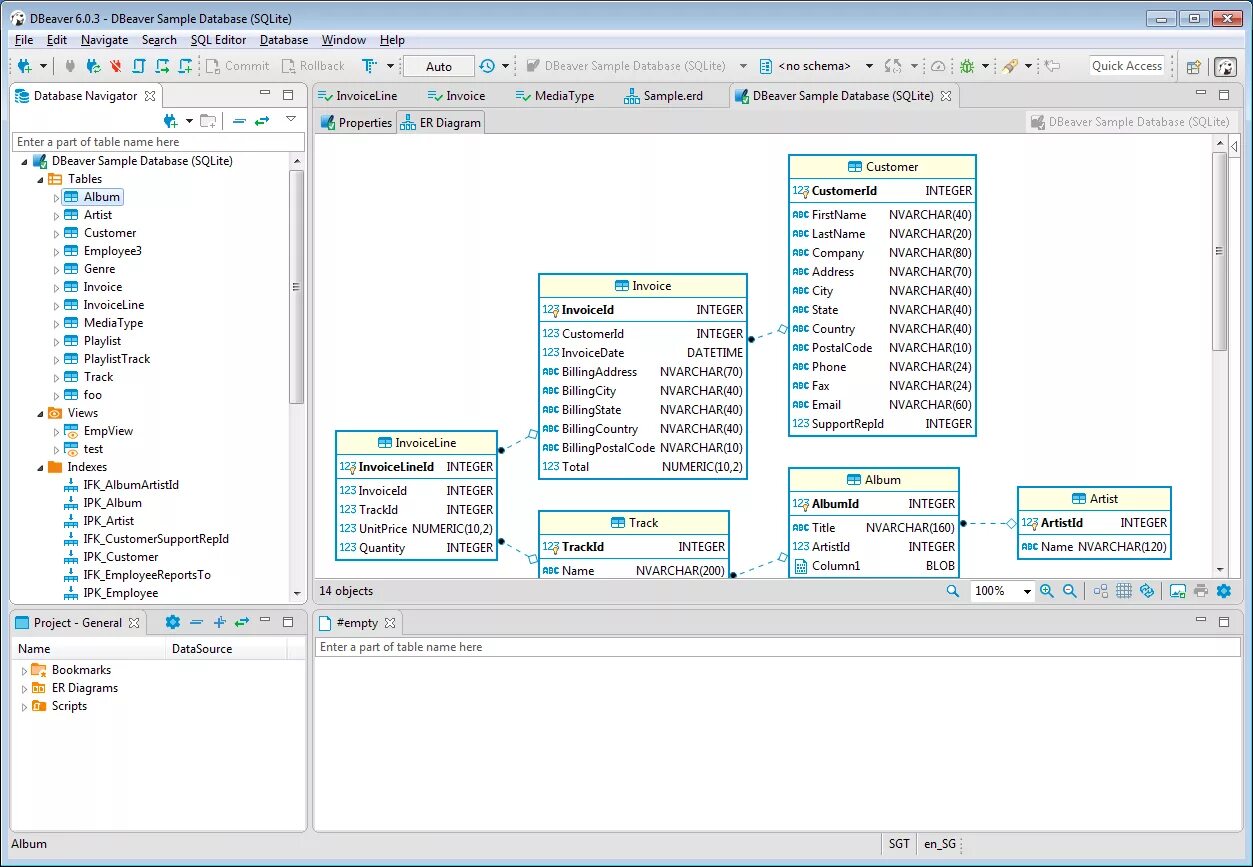Click the Rollback button

pos(311,66)
